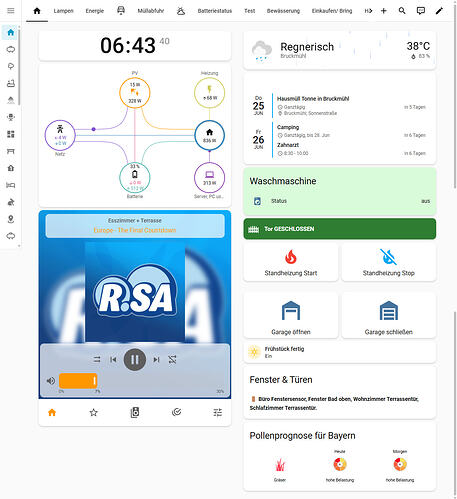Open the Camping calendar event

pyautogui.click(x=351, y=131)
